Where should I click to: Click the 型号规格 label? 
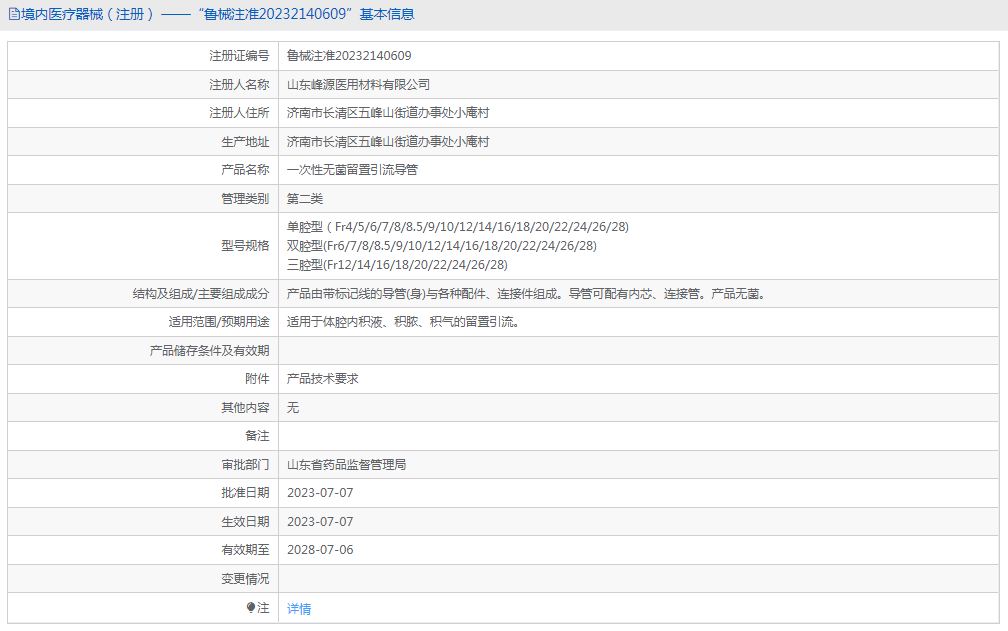(x=245, y=245)
